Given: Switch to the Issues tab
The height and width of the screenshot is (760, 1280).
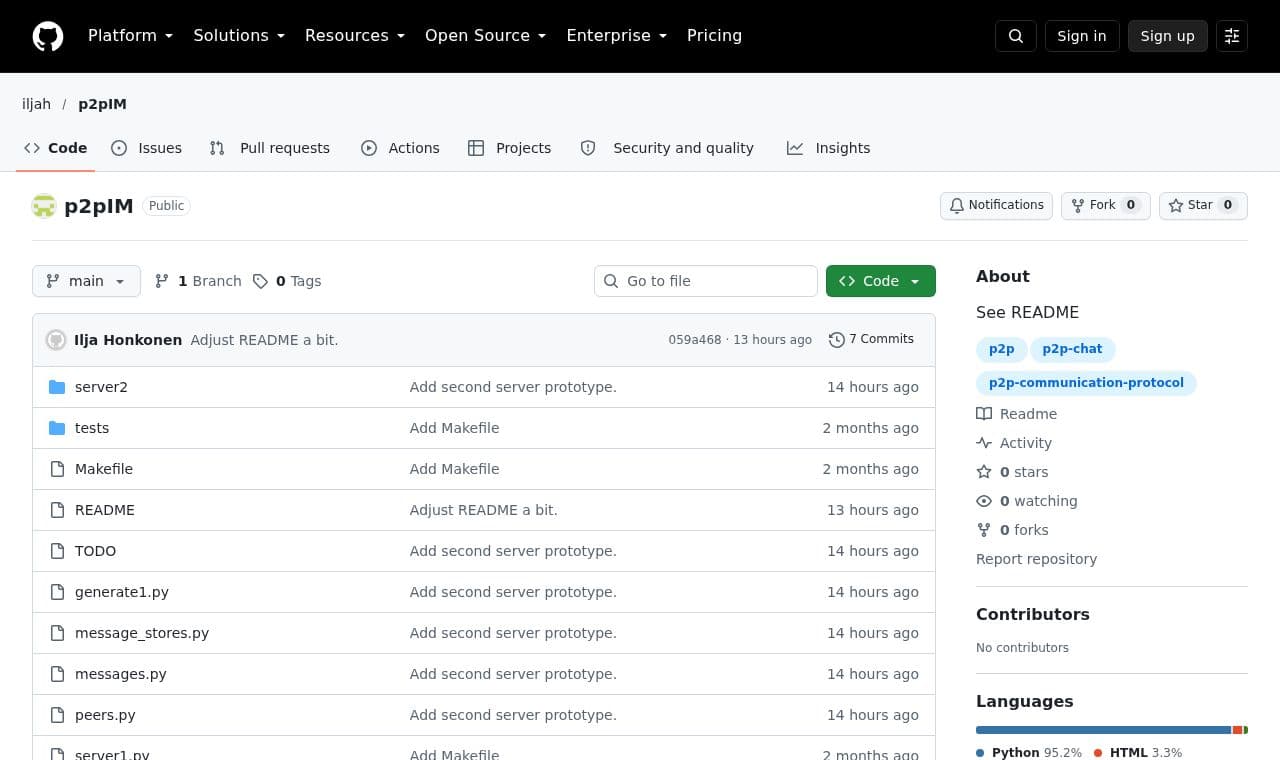Looking at the screenshot, I should pyautogui.click(x=146, y=148).
